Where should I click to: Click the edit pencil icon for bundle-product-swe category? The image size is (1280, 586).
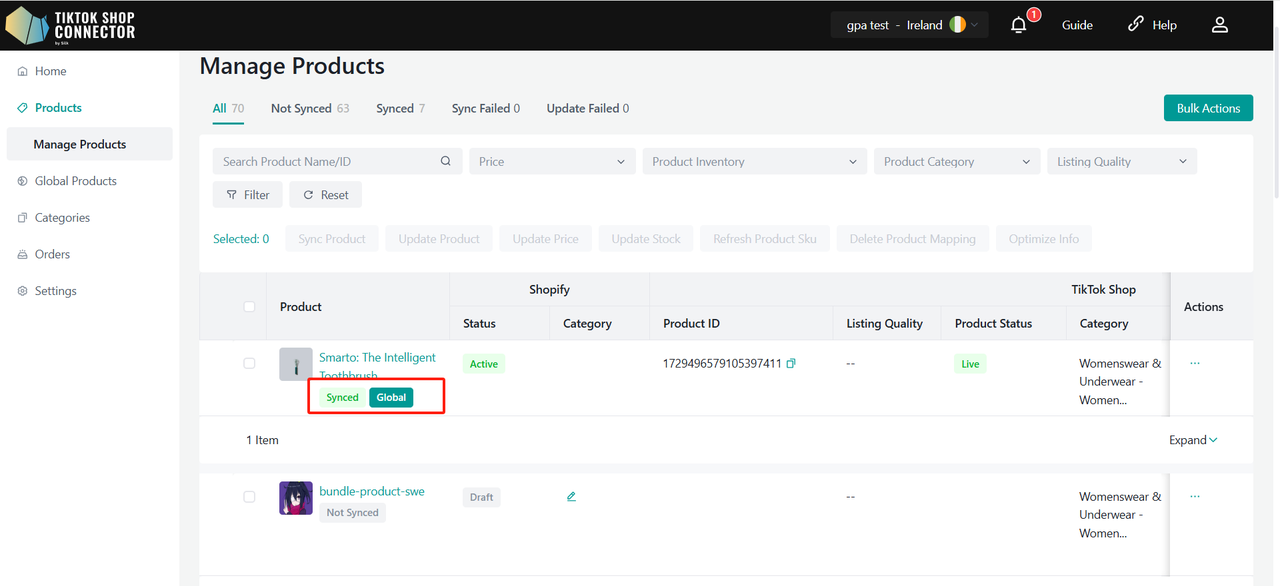(x=571, y=497)
